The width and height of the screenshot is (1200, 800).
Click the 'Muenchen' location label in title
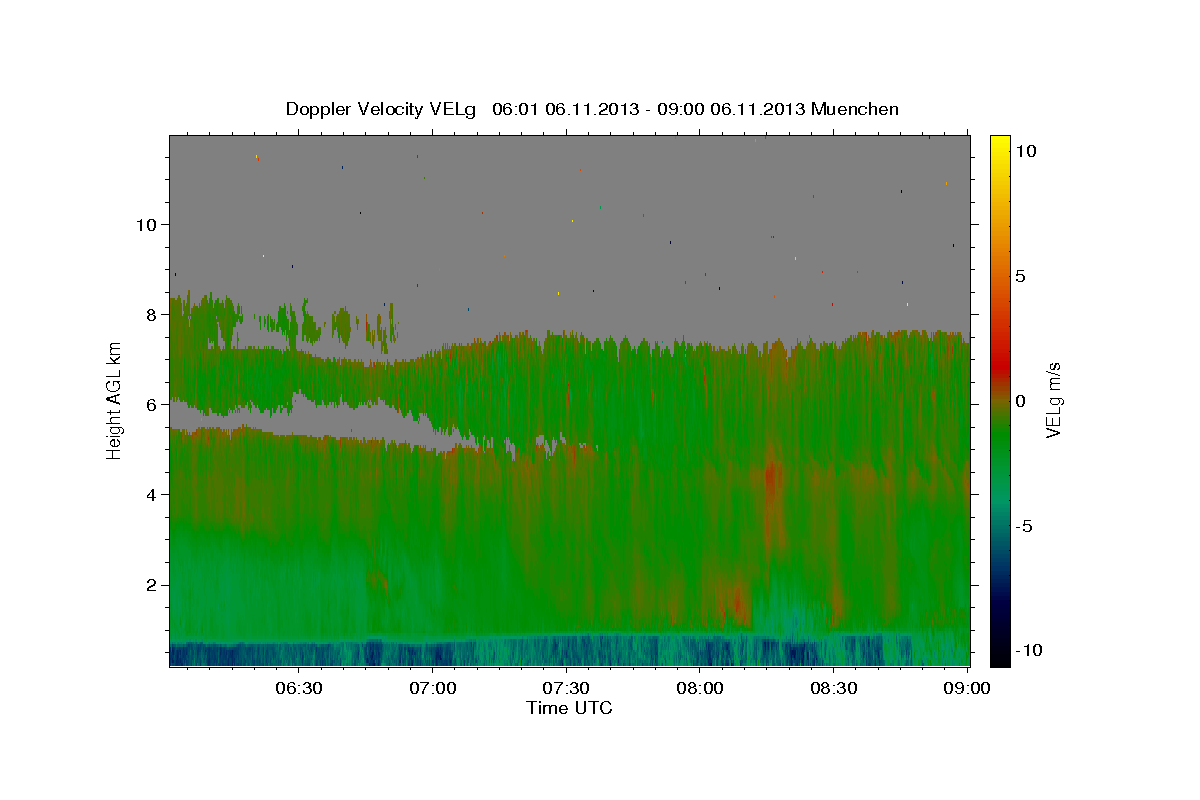click(855, 109)
